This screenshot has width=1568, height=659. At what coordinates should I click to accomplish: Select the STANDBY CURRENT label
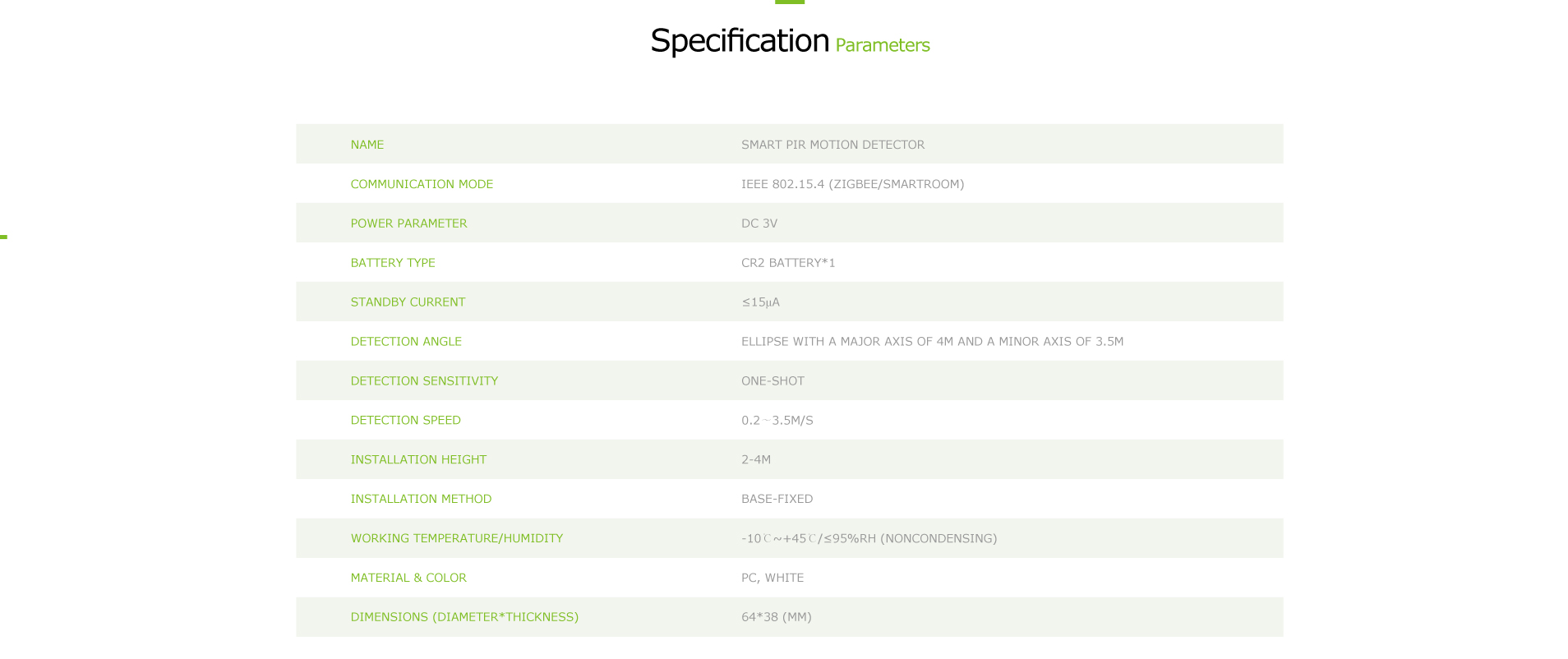click(x=408, y=302)
